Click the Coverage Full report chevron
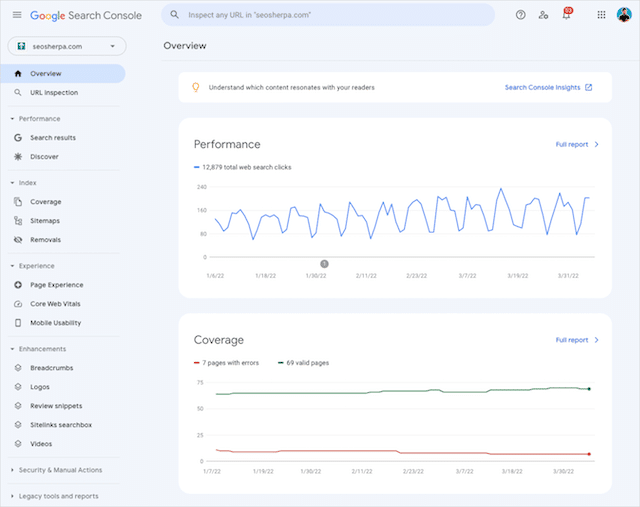 (x=596, y=340)
